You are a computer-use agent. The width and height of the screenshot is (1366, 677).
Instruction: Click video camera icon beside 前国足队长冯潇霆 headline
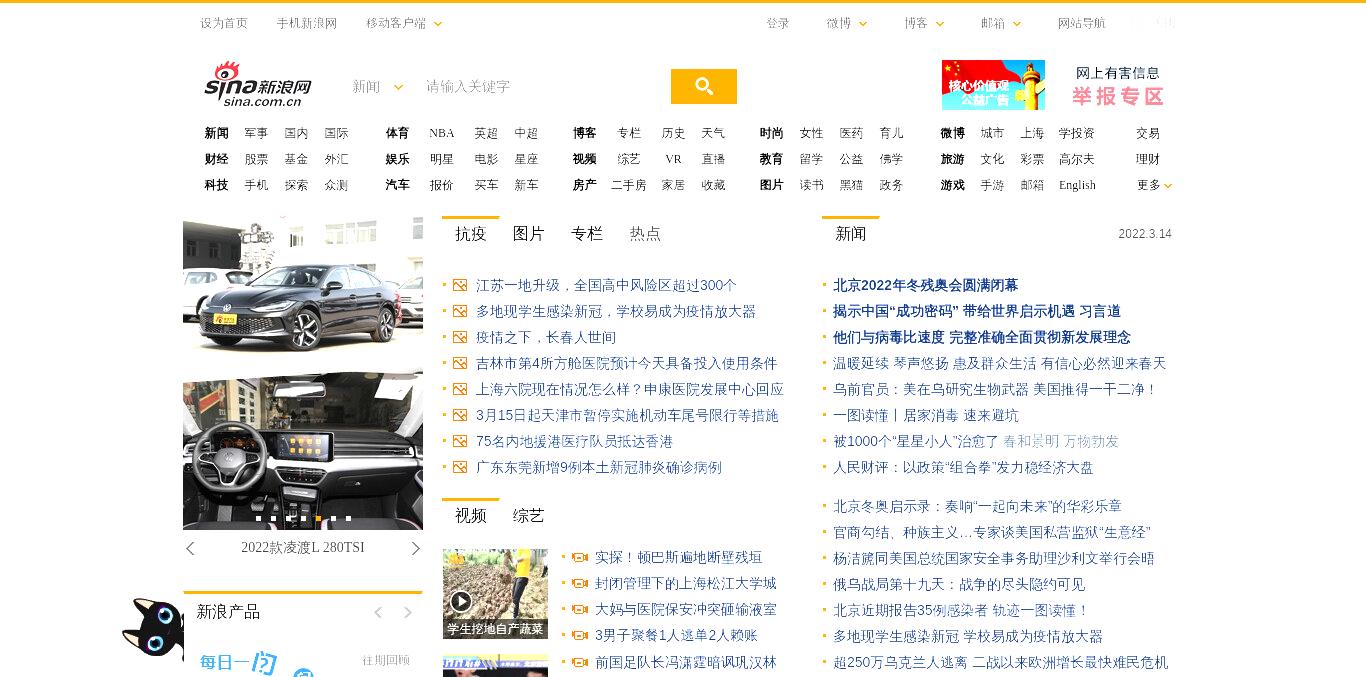tap(579, 662)
